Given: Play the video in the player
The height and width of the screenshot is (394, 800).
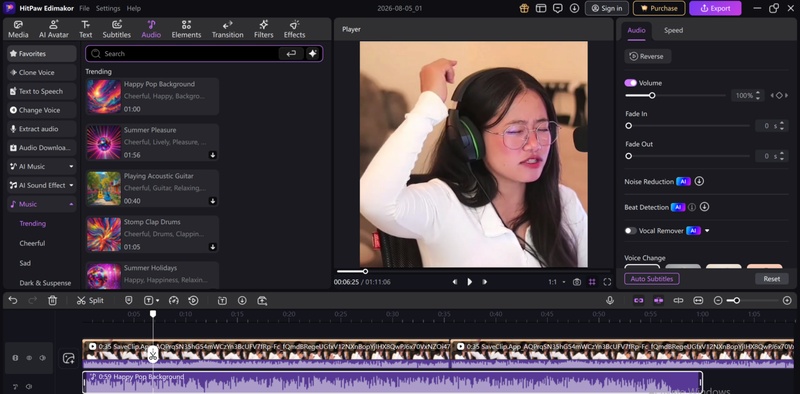Looking at the screenshot, I should [x=469, y=282].
